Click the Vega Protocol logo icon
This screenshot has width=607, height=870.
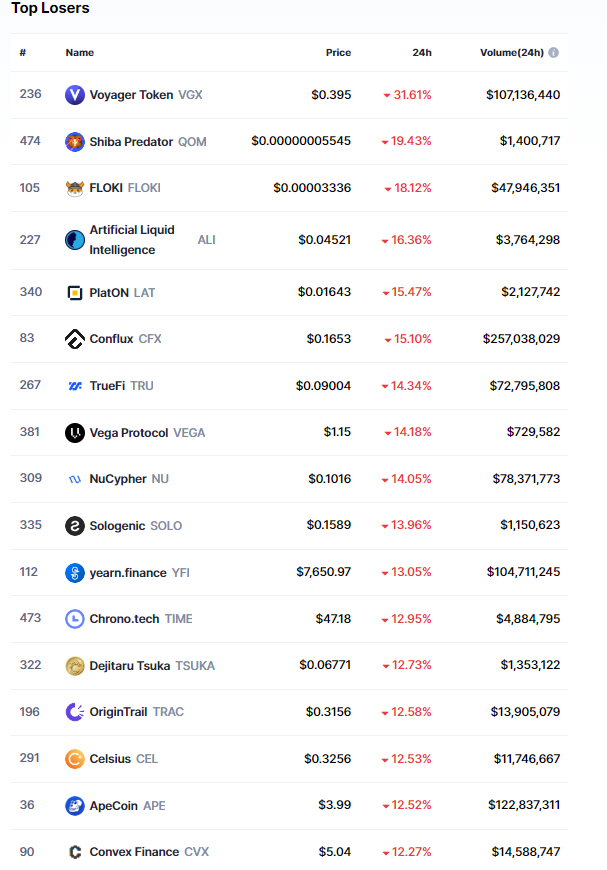(x=75, y=433)
